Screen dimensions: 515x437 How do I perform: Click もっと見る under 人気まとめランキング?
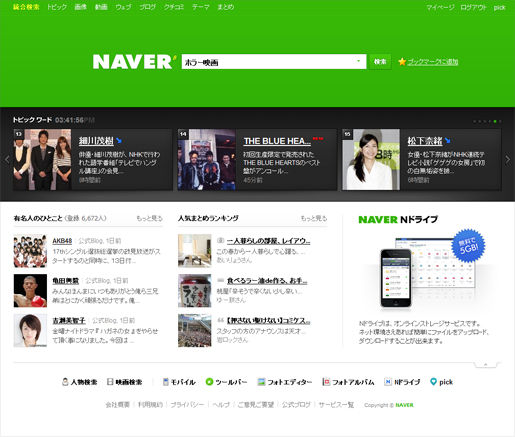pos(314,218)
